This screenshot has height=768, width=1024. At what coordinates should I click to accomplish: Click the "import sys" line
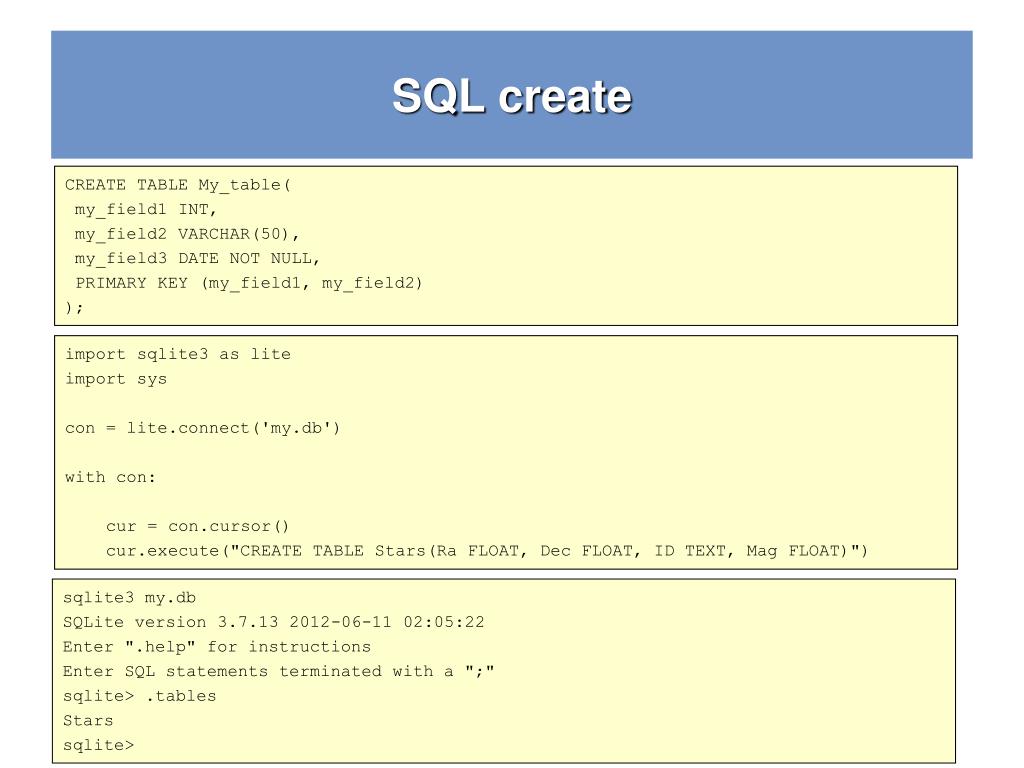click(x=116, y=379)
